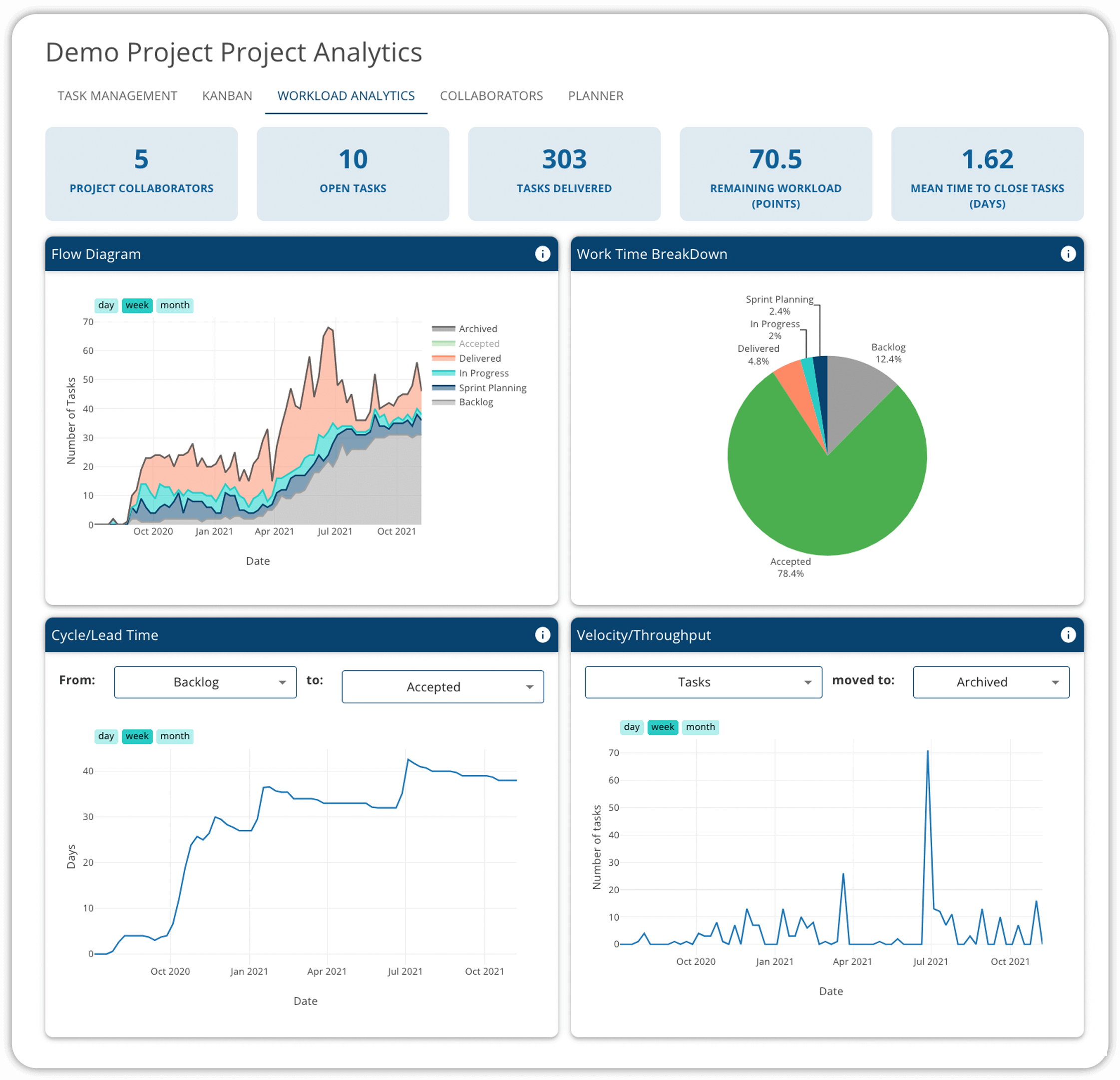Show the Accepted series via its legend entry
Viewport: 1120px width, 1080px height.
click(478, 344)
